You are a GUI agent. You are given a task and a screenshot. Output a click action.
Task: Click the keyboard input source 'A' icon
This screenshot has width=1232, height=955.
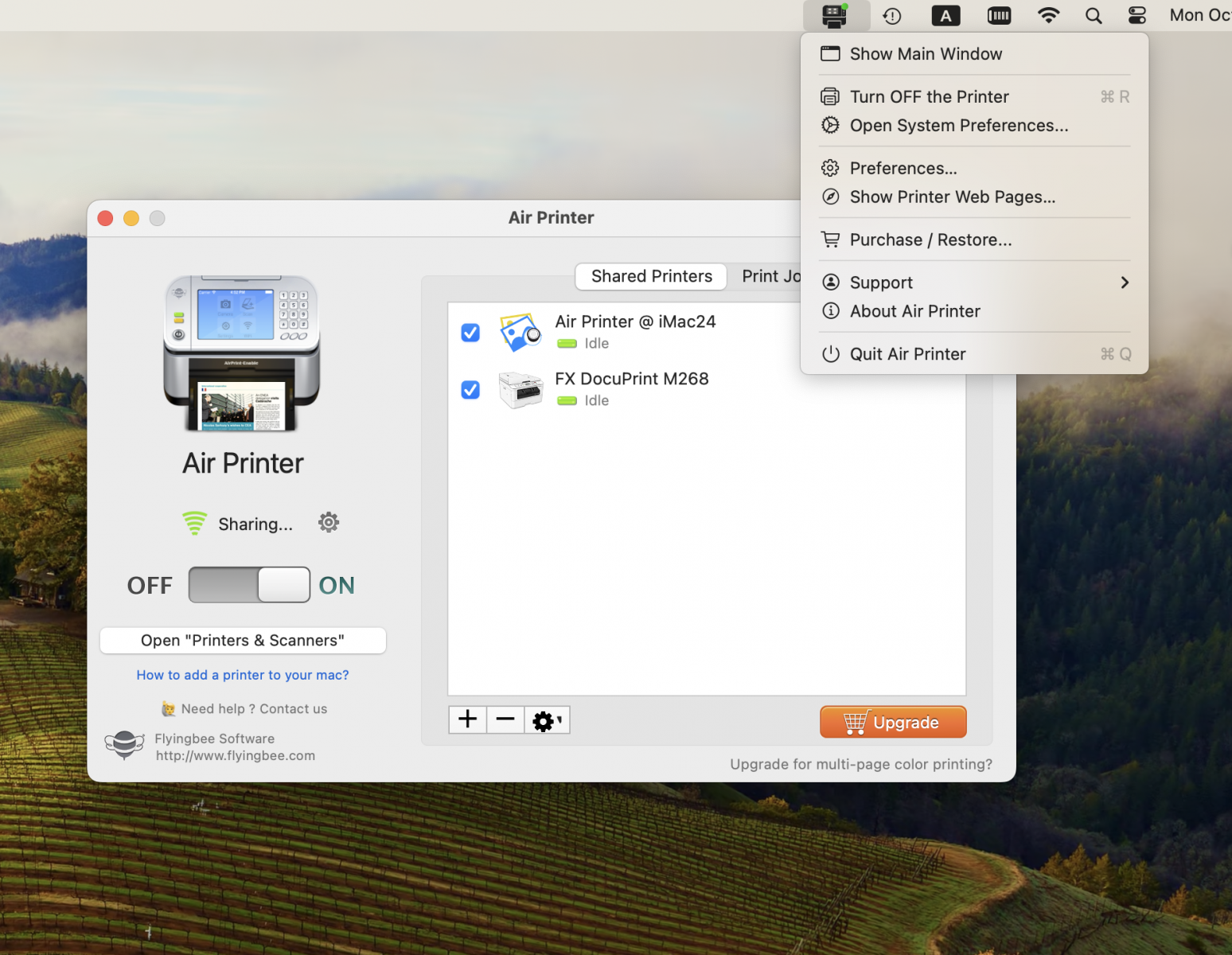[945, 15]
